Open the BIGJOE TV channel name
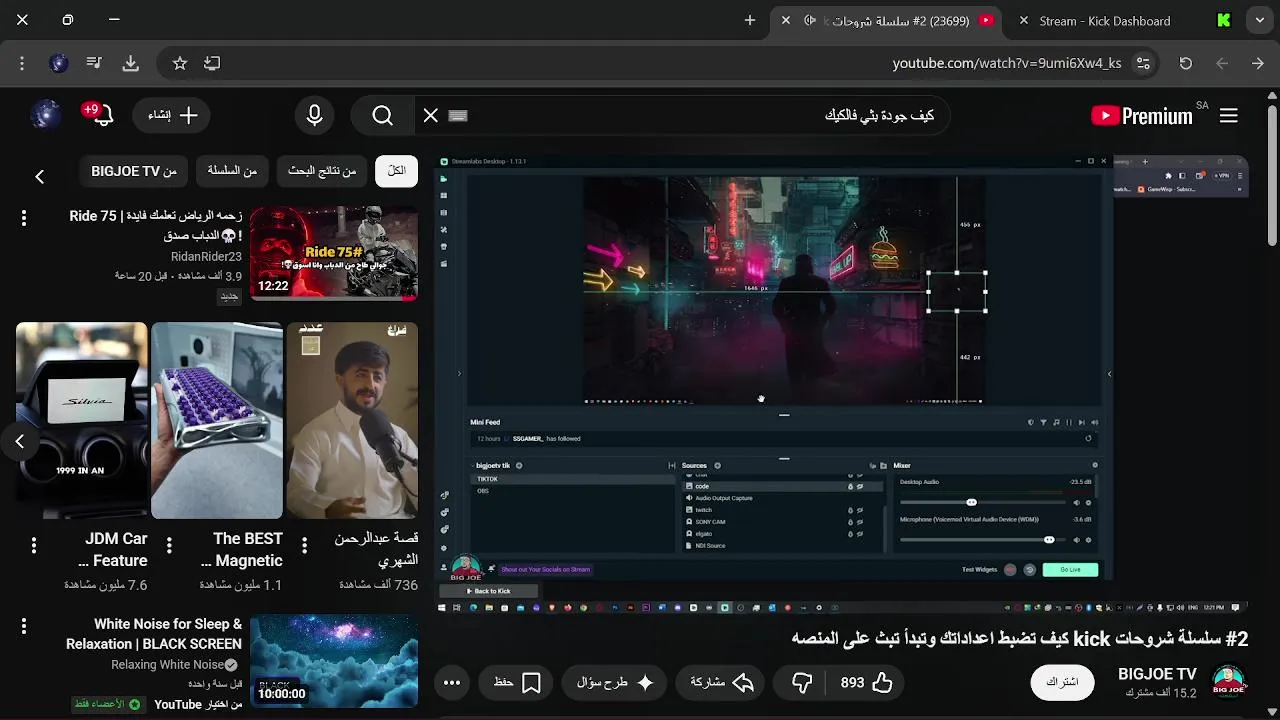The image size is (1280, 720). point(1157,674)
